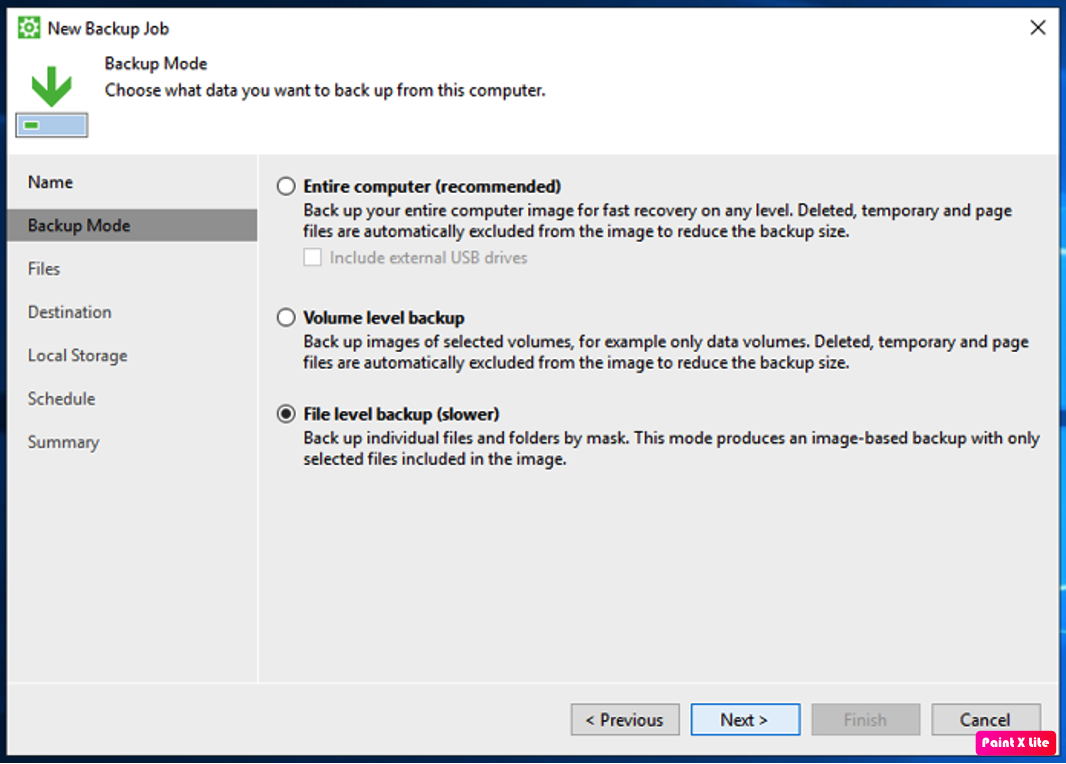Click the Previous button
This screenshot has width=1066, height=764.
pos(625,720)
